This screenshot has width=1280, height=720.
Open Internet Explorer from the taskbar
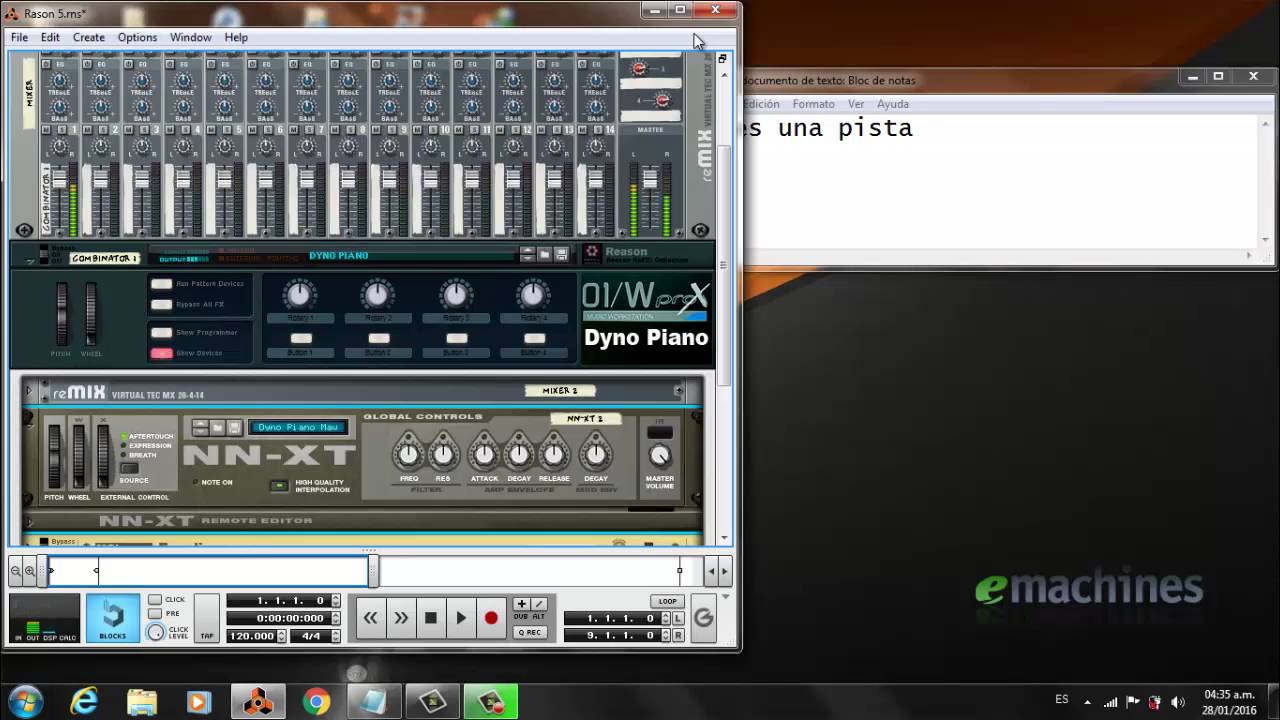84,702
